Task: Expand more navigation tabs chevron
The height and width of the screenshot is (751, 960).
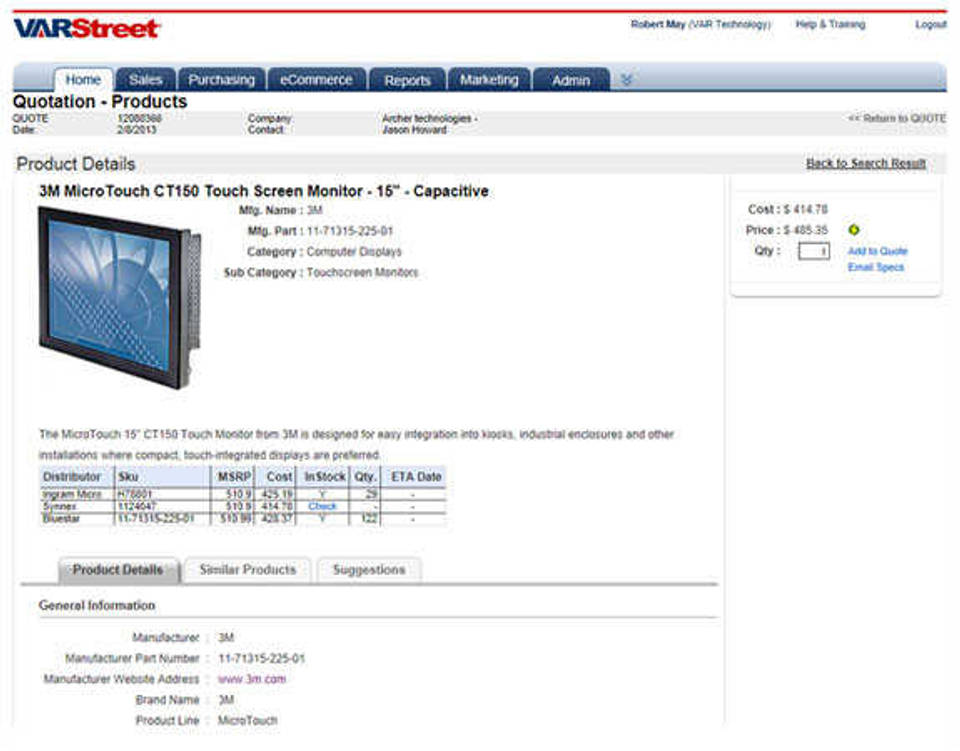Action: tap(626, 80)
